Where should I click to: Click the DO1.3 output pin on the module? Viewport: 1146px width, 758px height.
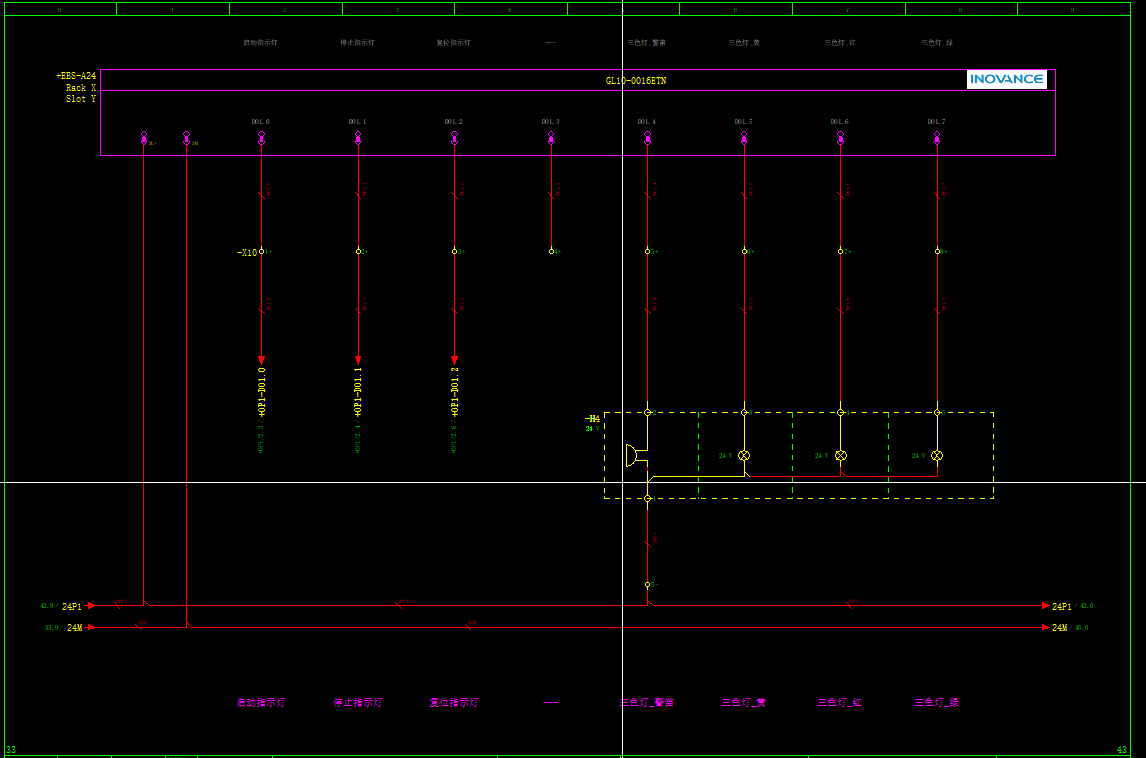click(551, 135)
